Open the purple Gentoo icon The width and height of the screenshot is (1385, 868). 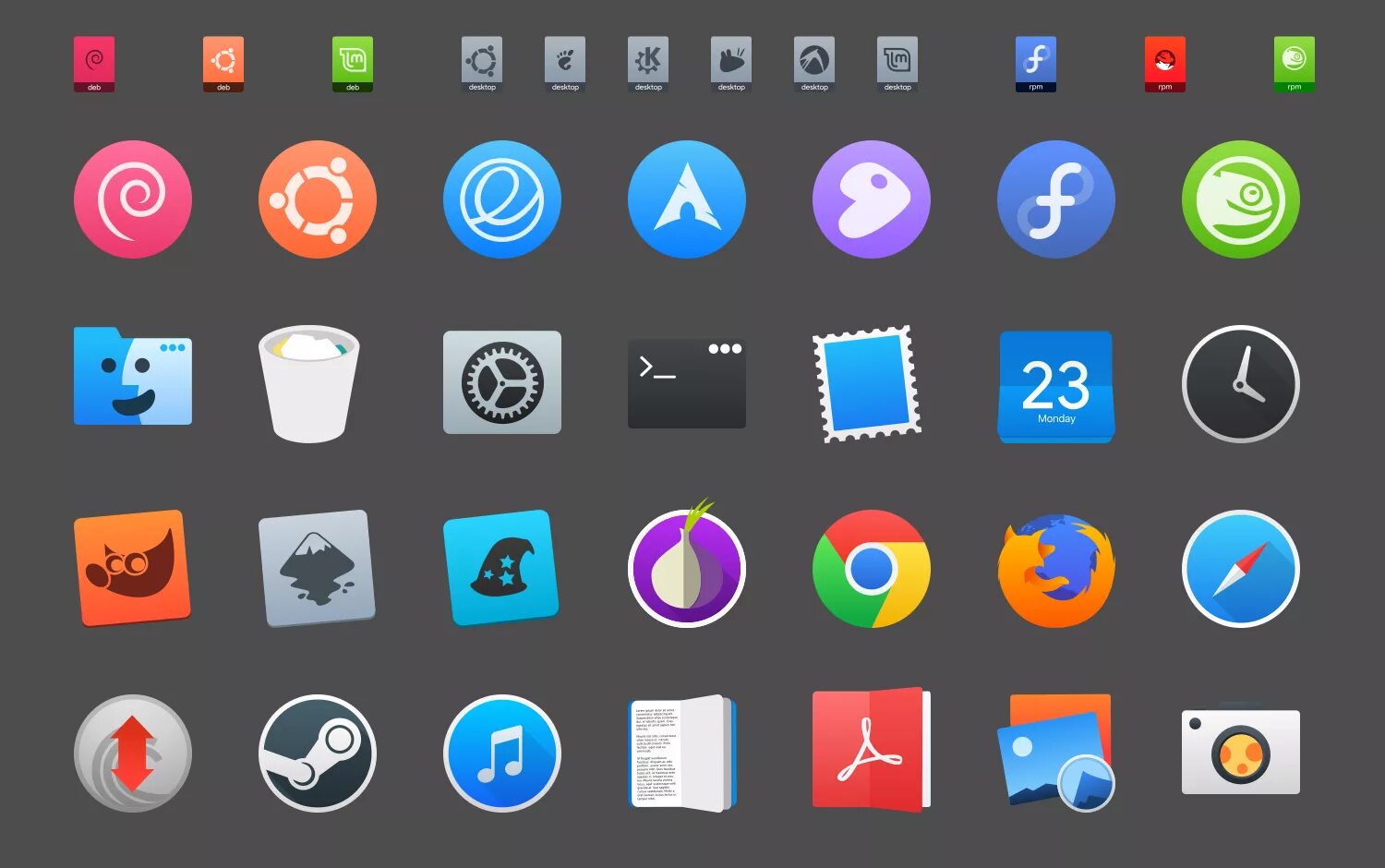pyautogui.click(x=872, y=199)
